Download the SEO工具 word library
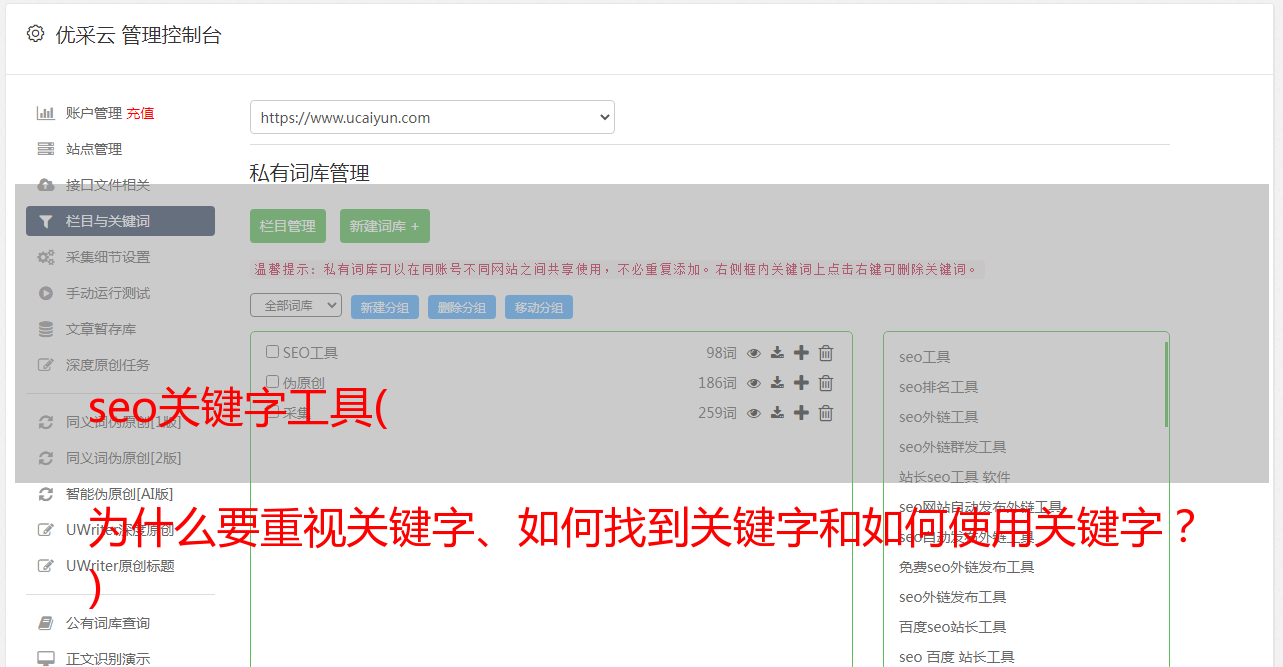The width and height of the screenshot is (1283, 667). pyautogui.click(x=777, y=353)
